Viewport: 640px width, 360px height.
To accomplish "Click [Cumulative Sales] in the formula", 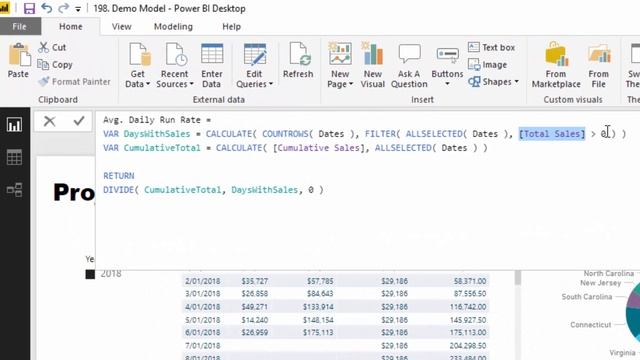I will (x=319, y=148).
